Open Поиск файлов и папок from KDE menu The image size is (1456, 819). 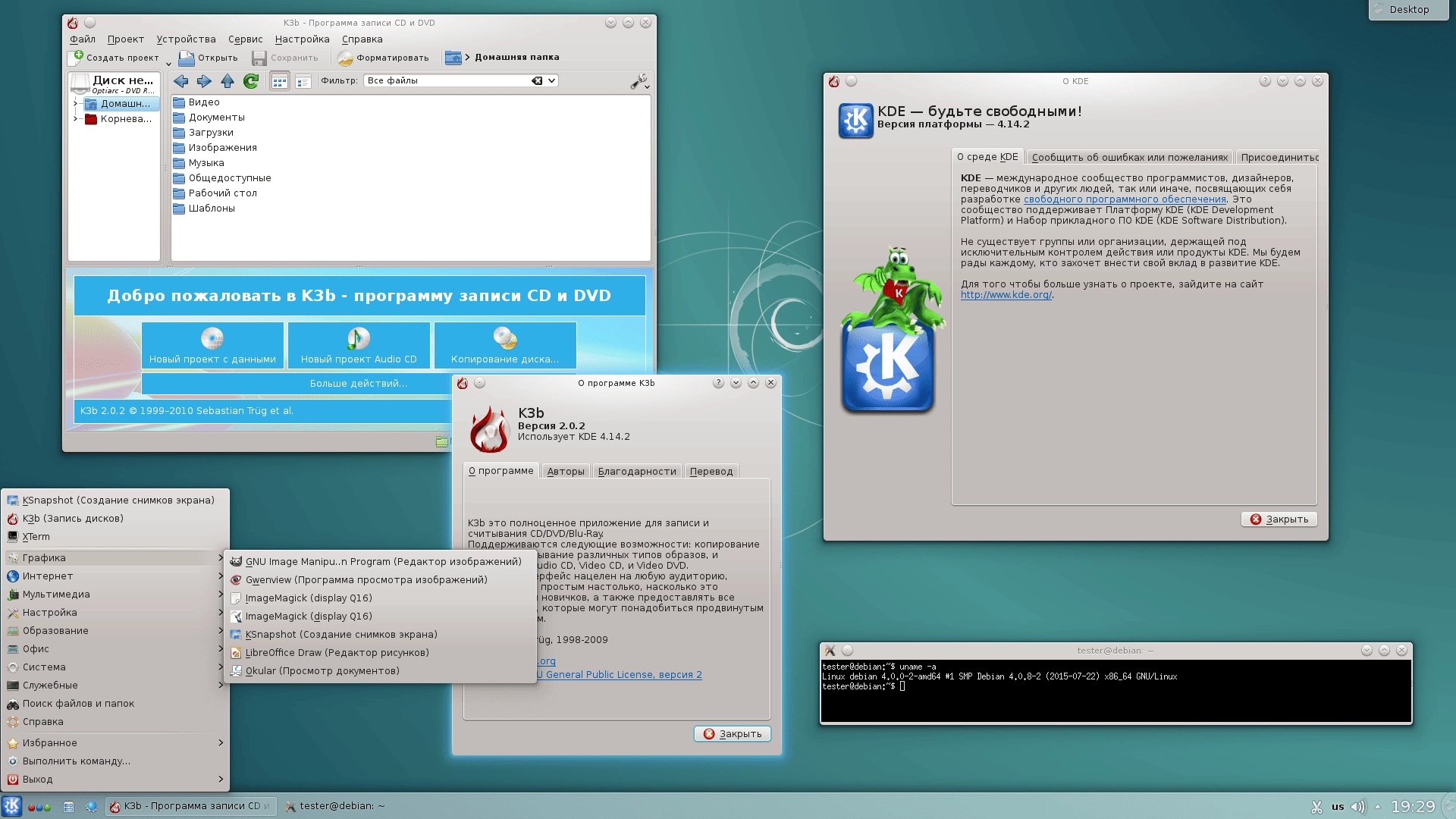pos(115,704)
